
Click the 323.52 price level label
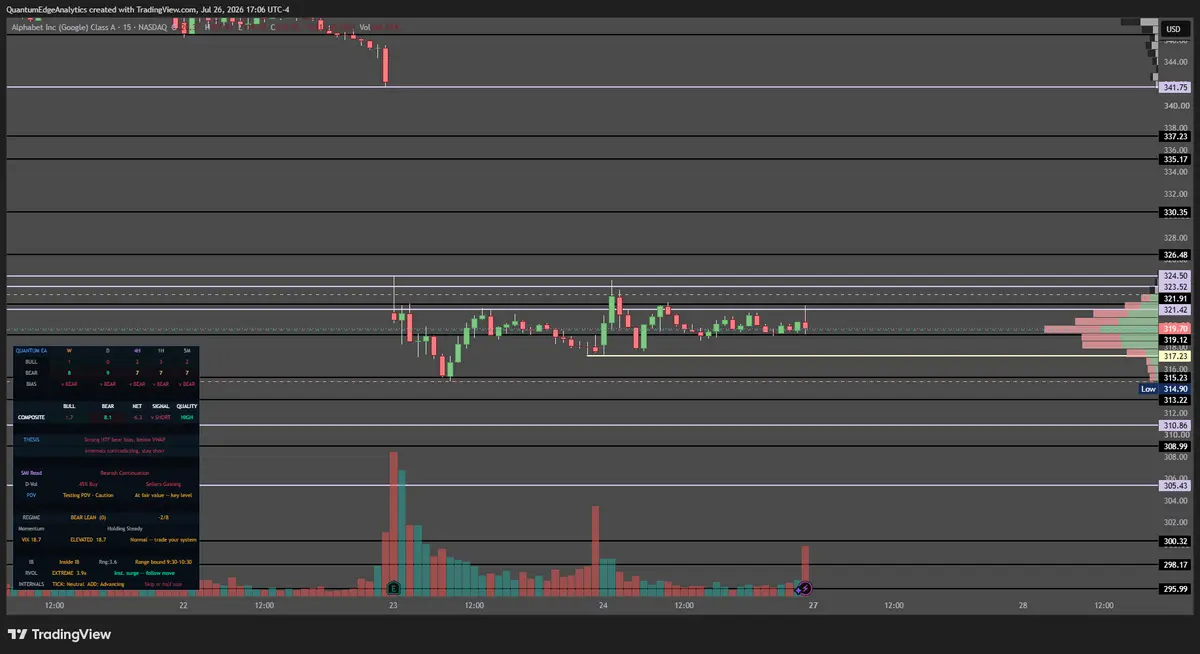pyautogui.click(x=1175, y=287)
